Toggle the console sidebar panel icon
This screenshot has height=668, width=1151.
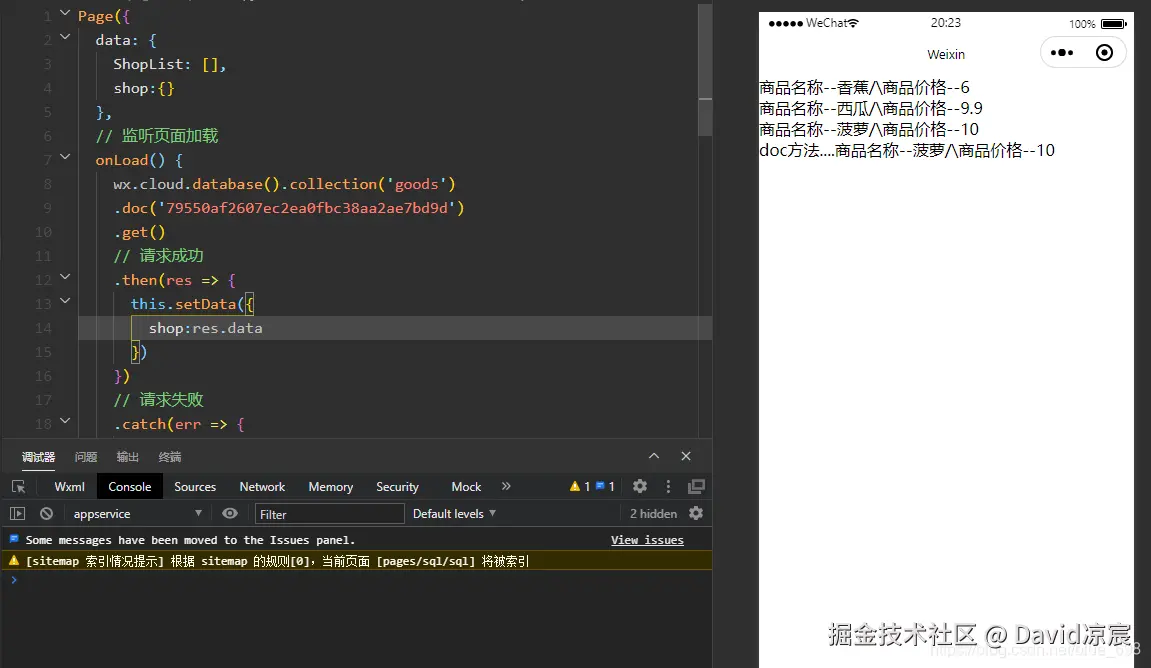click(18, 514)
